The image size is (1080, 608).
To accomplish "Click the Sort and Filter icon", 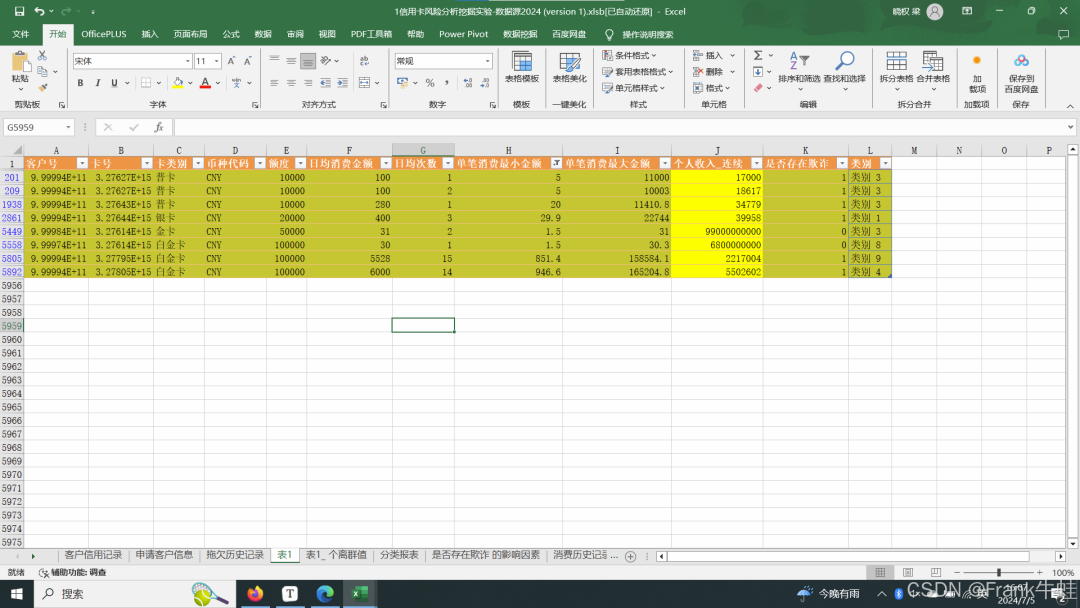I will point(799,65).
